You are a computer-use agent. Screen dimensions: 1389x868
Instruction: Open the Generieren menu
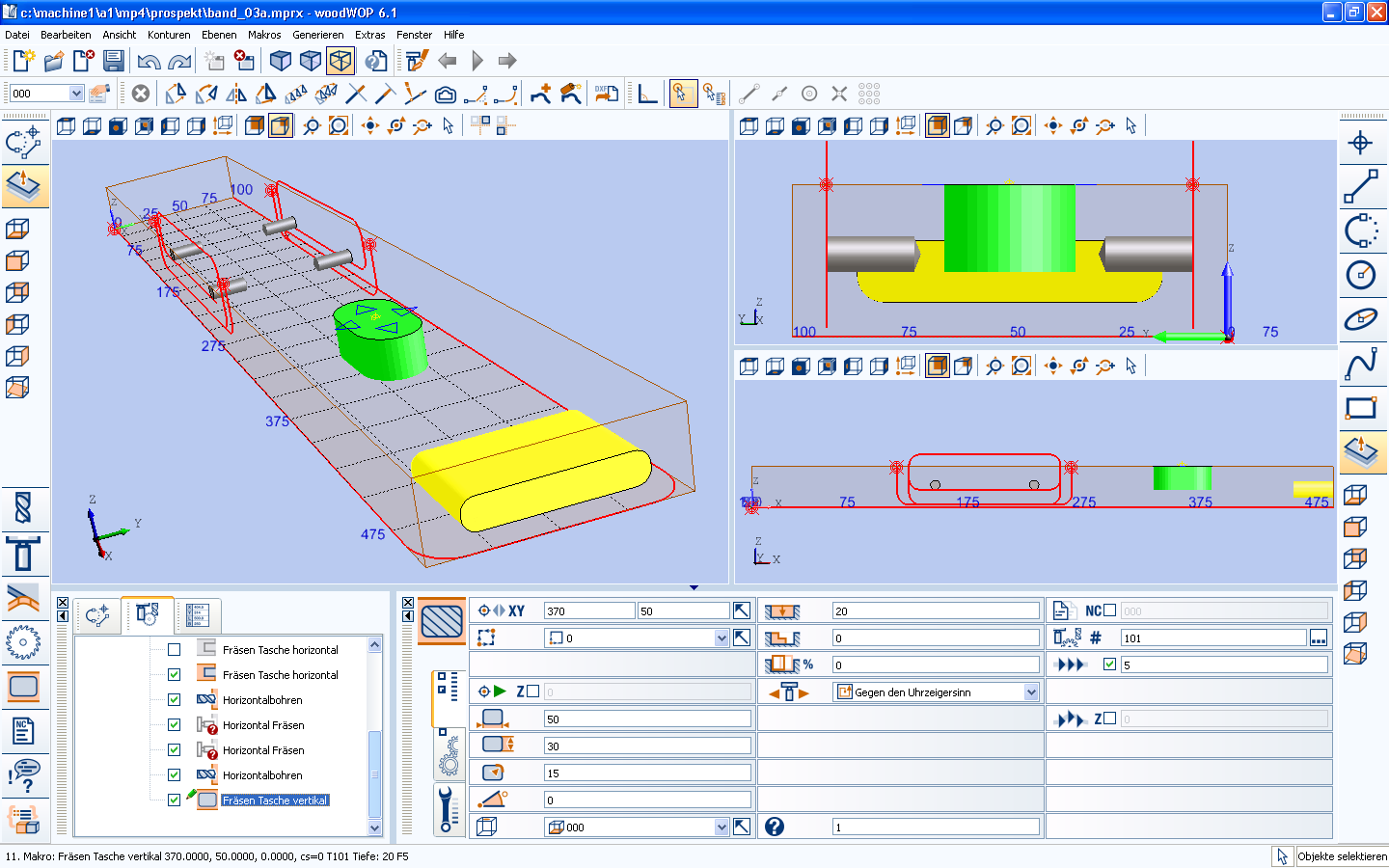click(x=317, y=35)
